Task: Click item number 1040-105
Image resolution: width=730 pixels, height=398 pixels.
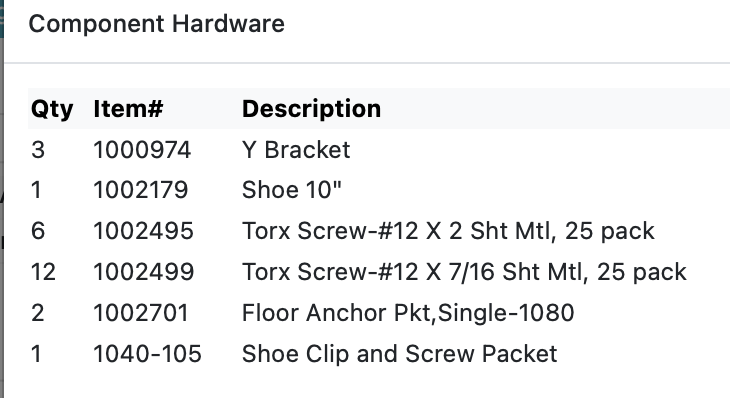Action: point(147,354)
